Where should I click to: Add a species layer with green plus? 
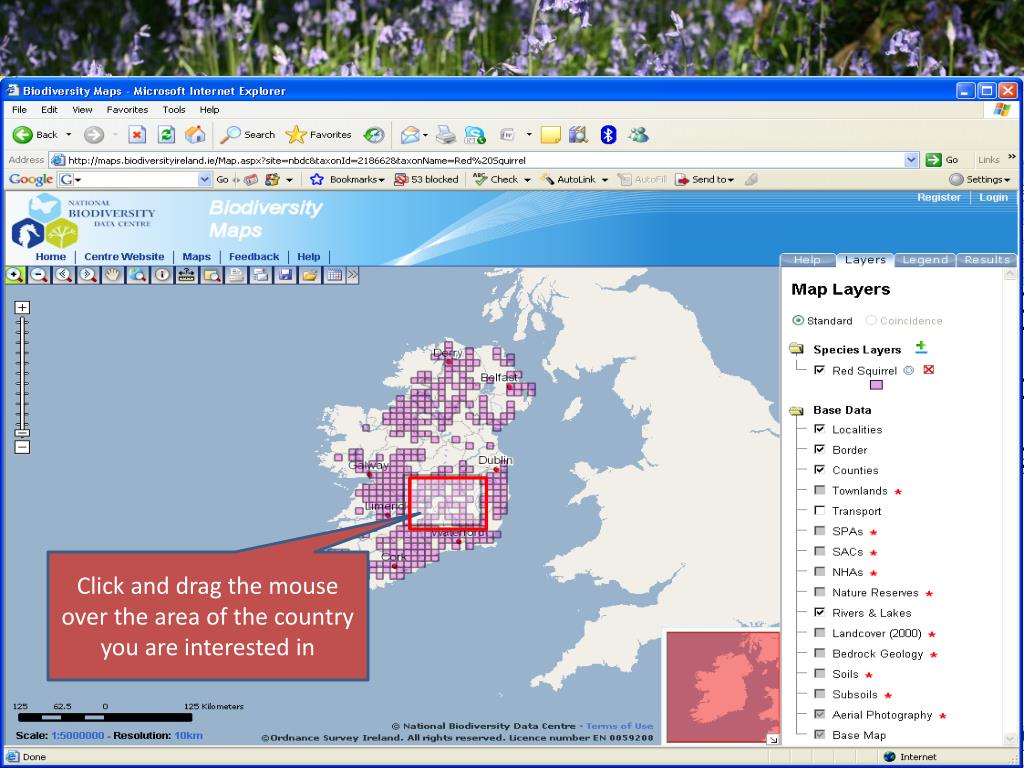pyautogui.click(x=921, y=347)
